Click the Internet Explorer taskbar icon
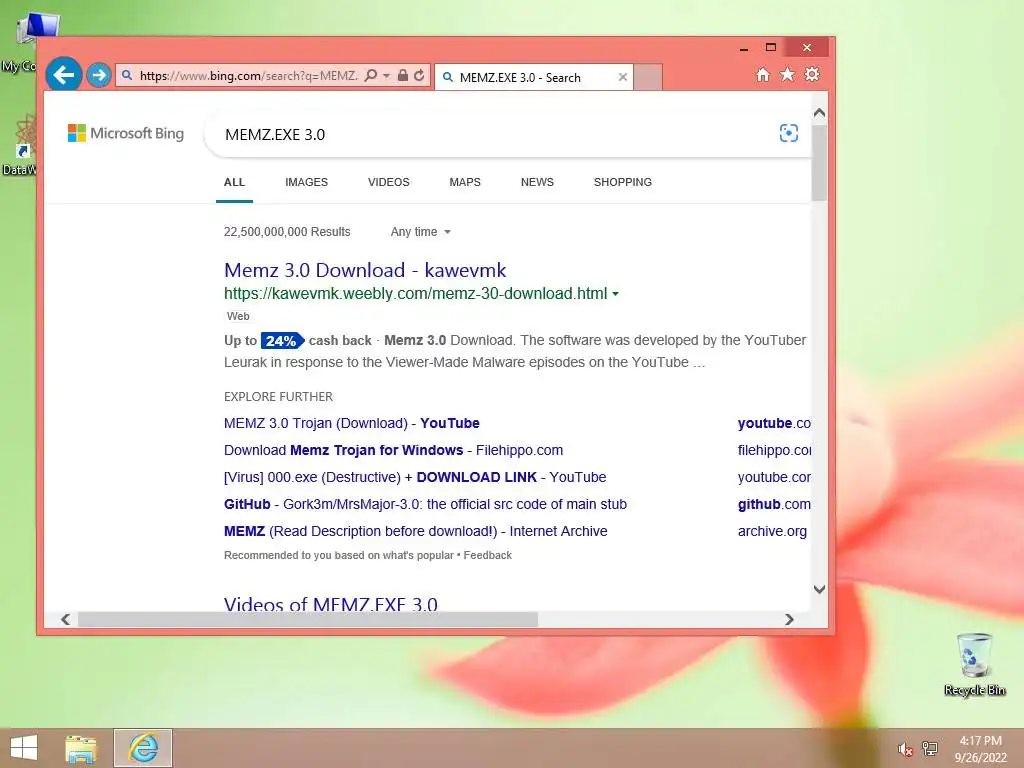This screenshot has width=1024, height=768. click(x=143, y=748)
